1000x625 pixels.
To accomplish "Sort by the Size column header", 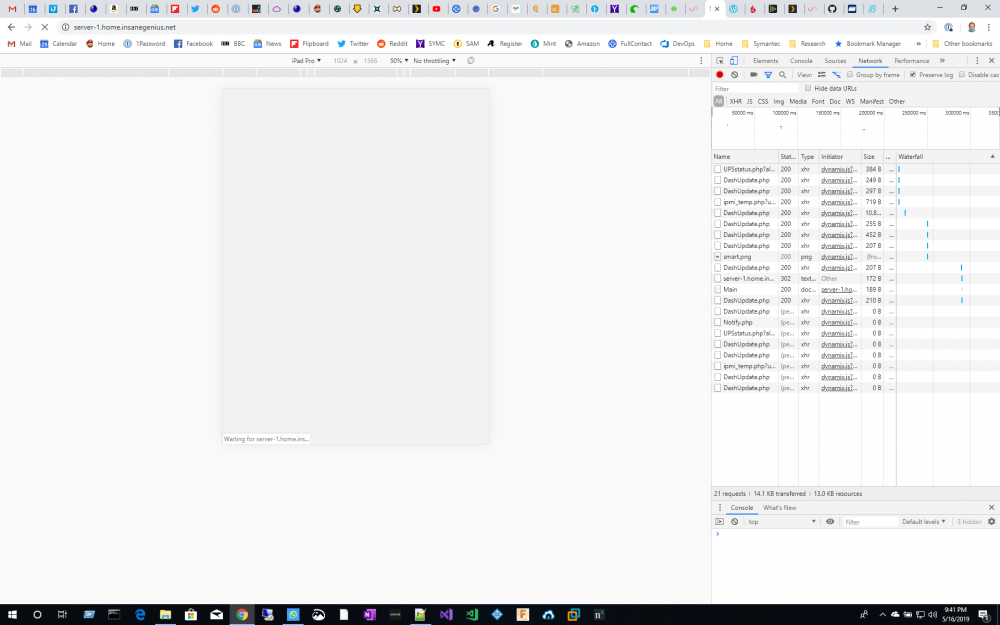I will (871, 156).
